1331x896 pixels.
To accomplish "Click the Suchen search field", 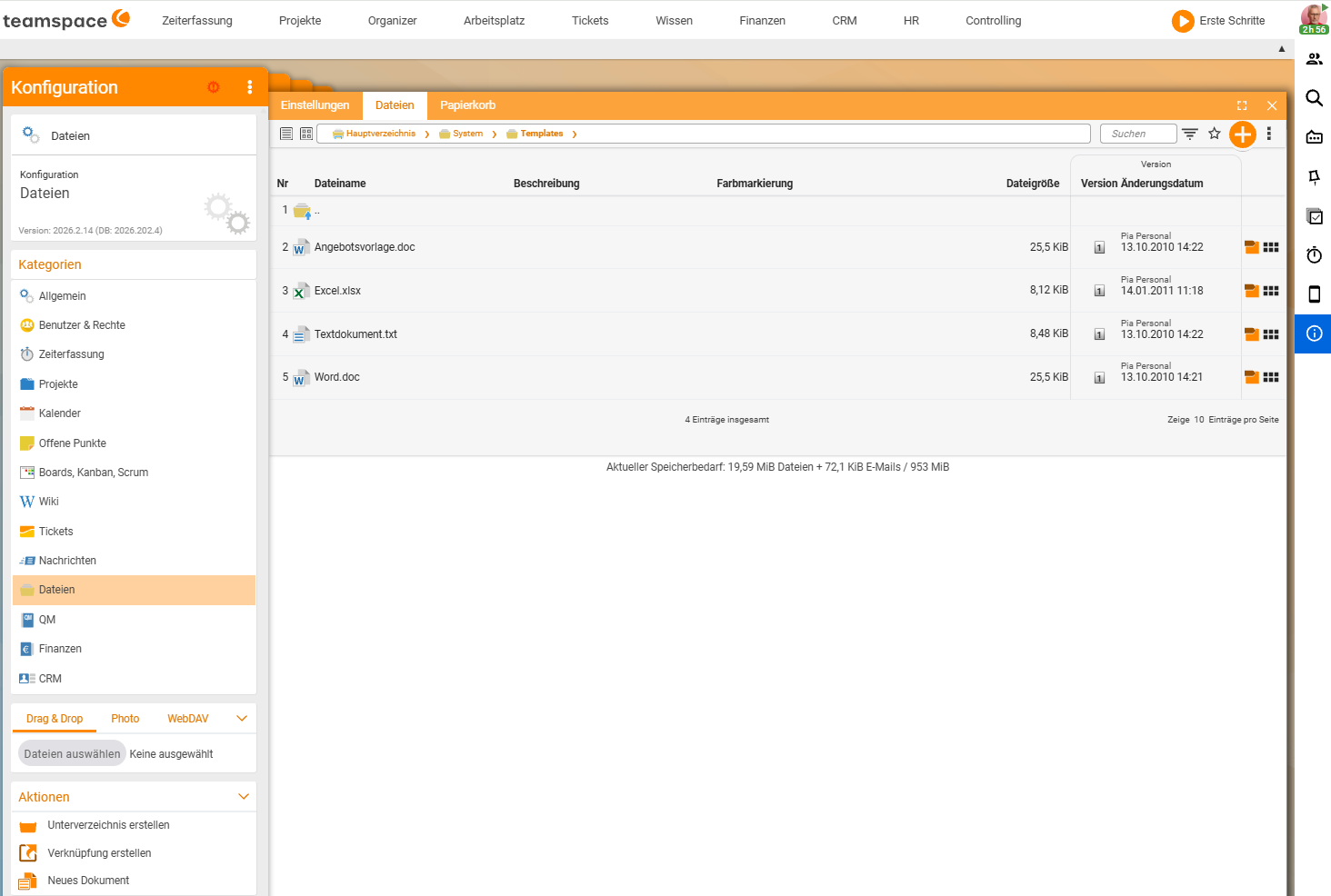I will click(1138, 134).
